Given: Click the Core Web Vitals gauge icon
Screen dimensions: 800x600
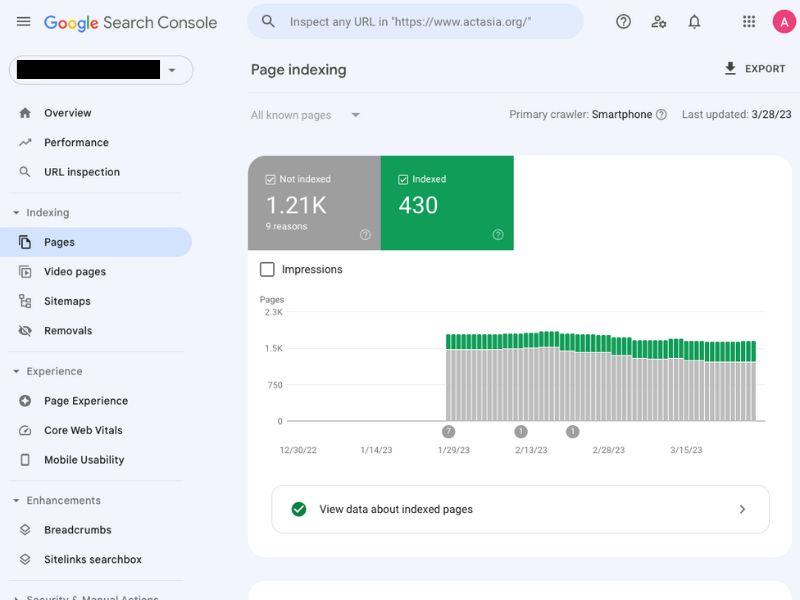Looking at the screenshot, I should coord(25,430).
